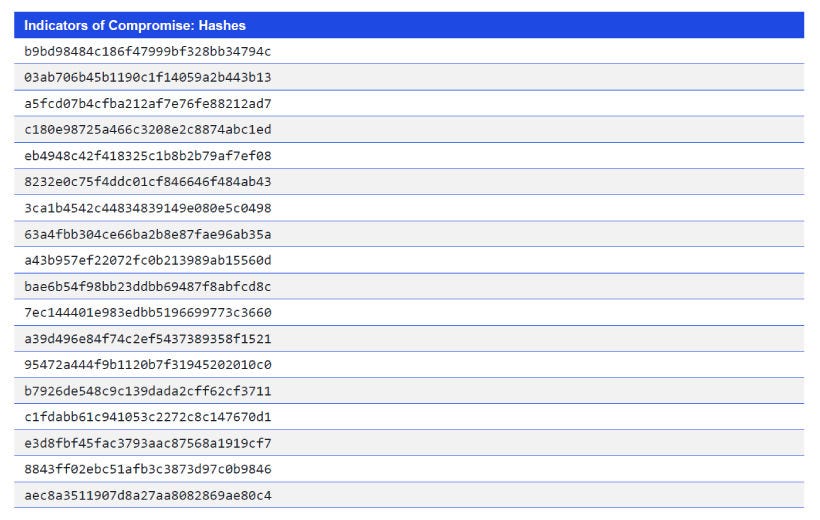Viewport: 820px width, 520px height.
Task: Click hash a43b957ef22072fc0b213989ab15560d
Action: [x=147, y=261]
